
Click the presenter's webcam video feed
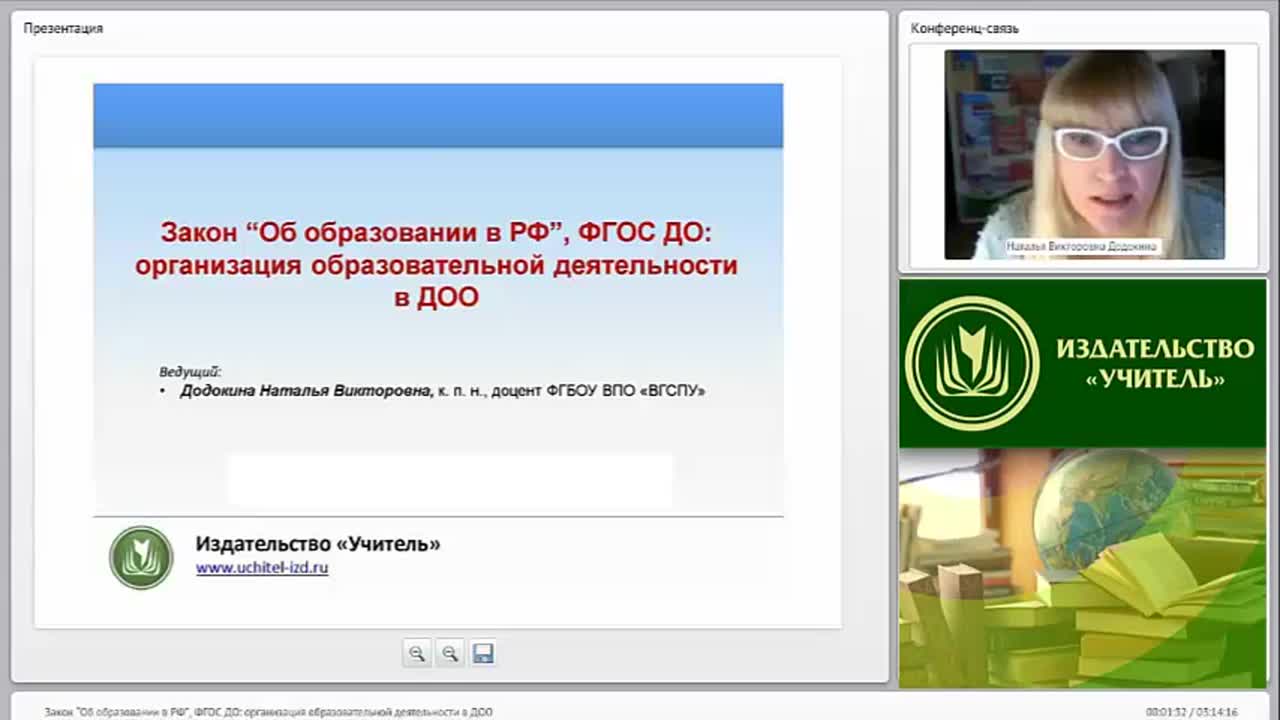pos(1084,155)
